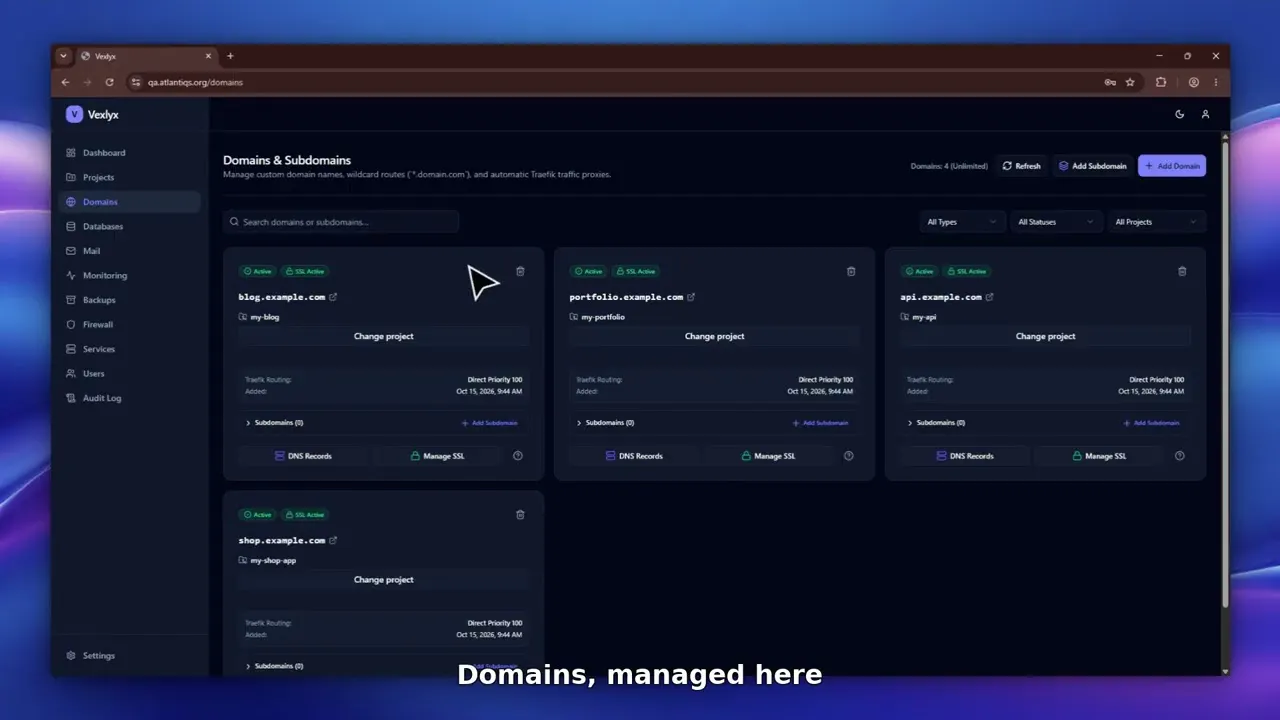Screen dimensions: 1280x720
Task: Select Domains in sidebar
Action: pos(129,202)
